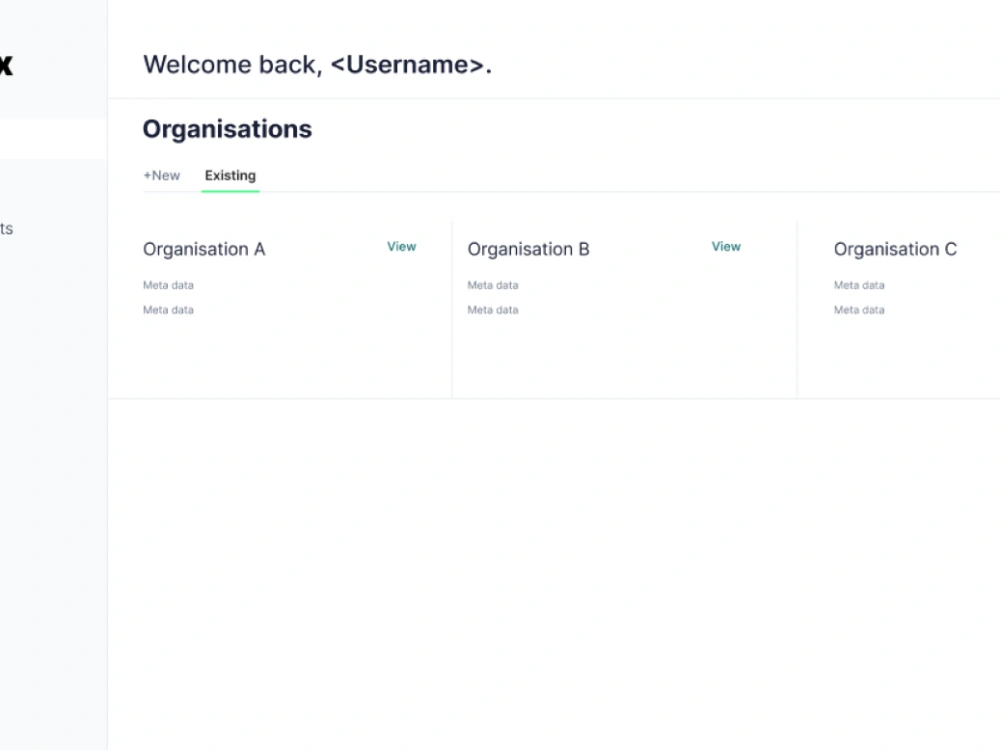Open the +New organisation tab
The height and width of the screenshot is (750, 1000).
(x=161, y=175)
